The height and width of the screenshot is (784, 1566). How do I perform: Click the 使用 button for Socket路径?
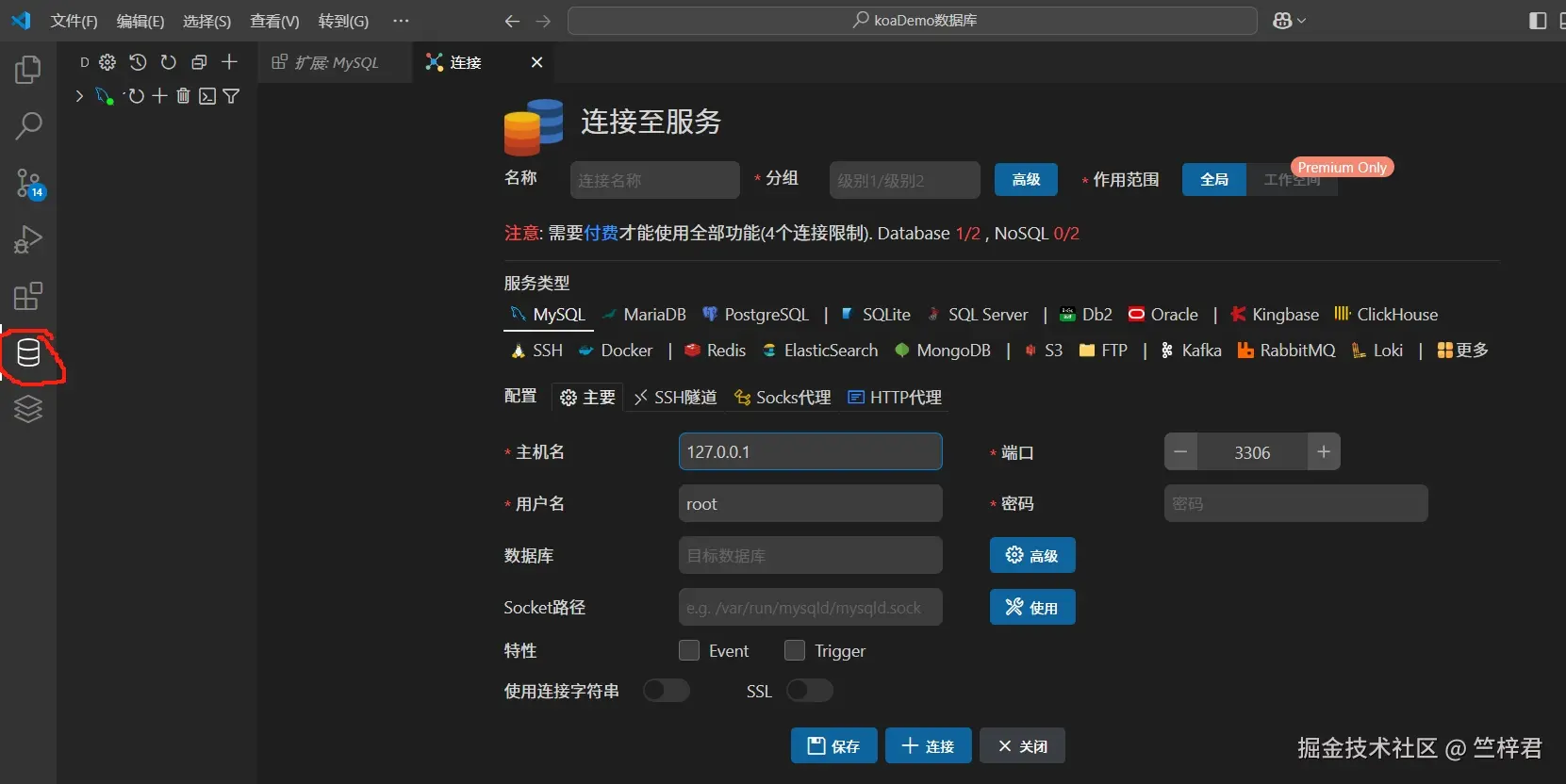click(1032, 607)
